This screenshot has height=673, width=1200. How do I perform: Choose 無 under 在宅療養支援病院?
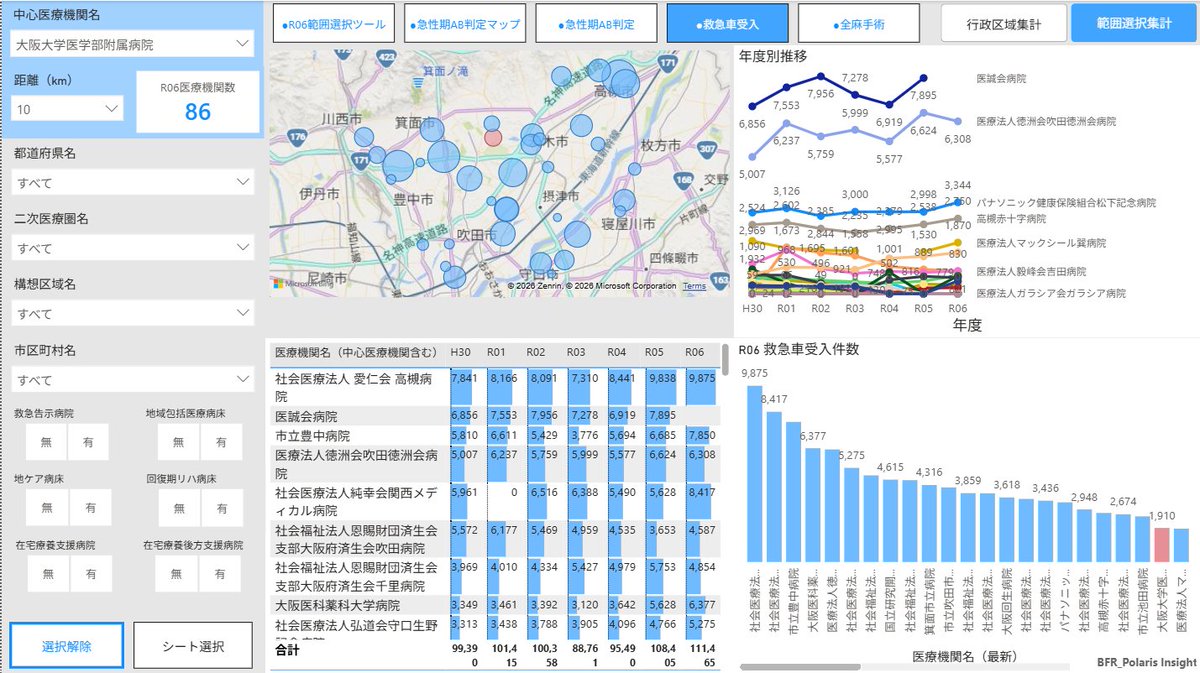pos(47,574)
